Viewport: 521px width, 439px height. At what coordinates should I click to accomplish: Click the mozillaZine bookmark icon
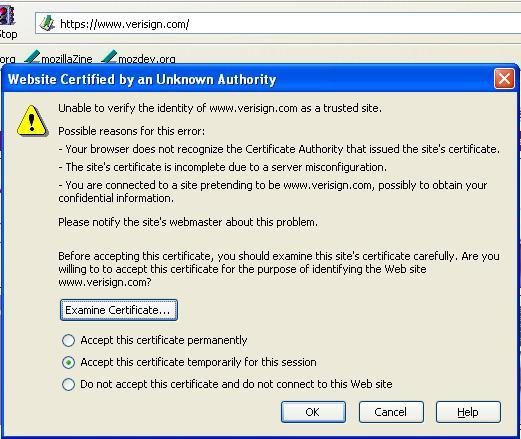[x=32, y=57]
